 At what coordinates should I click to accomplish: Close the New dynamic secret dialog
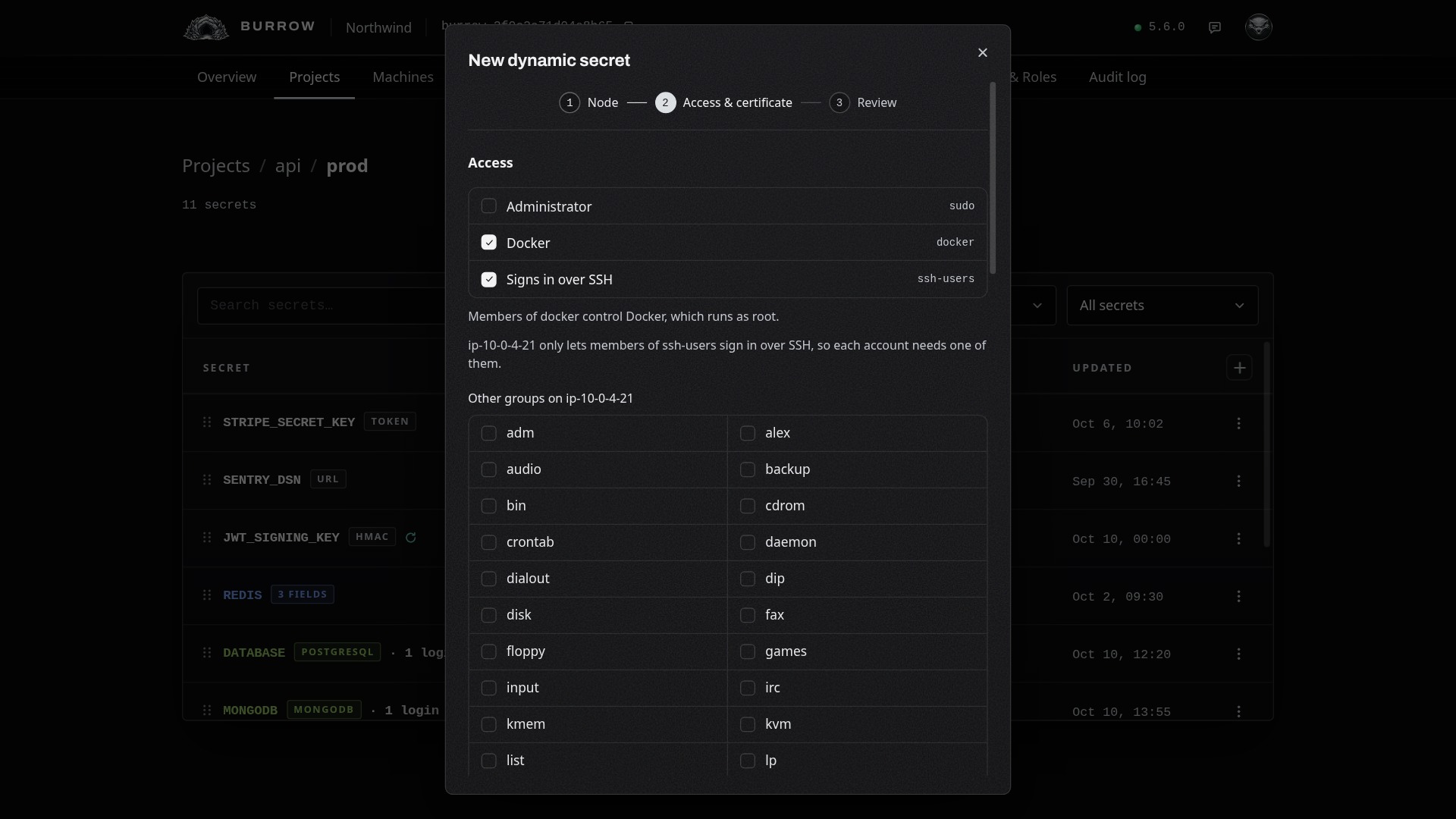983,52
